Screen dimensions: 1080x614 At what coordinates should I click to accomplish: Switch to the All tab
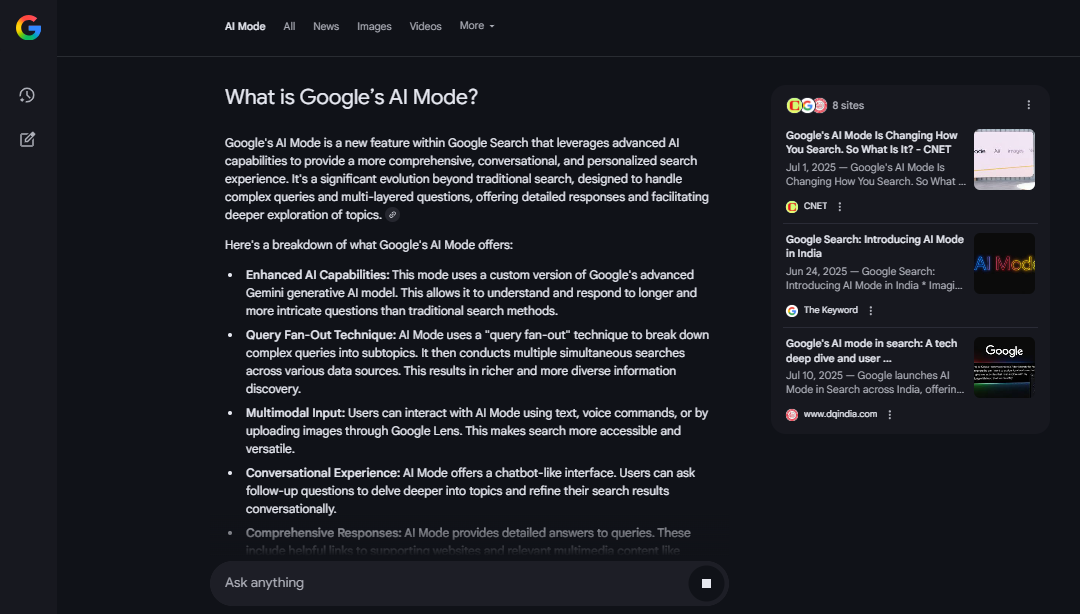tap(289, 26)
